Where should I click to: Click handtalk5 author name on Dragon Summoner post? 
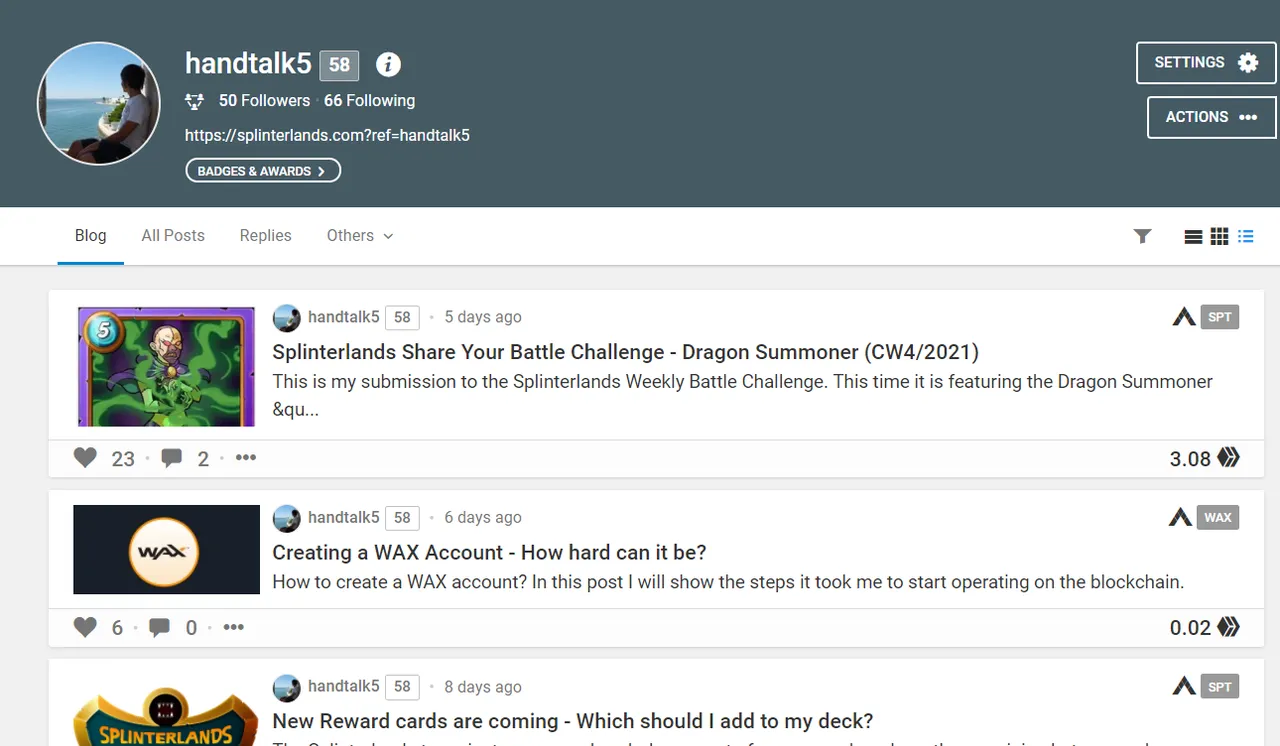tap(344, 317)
